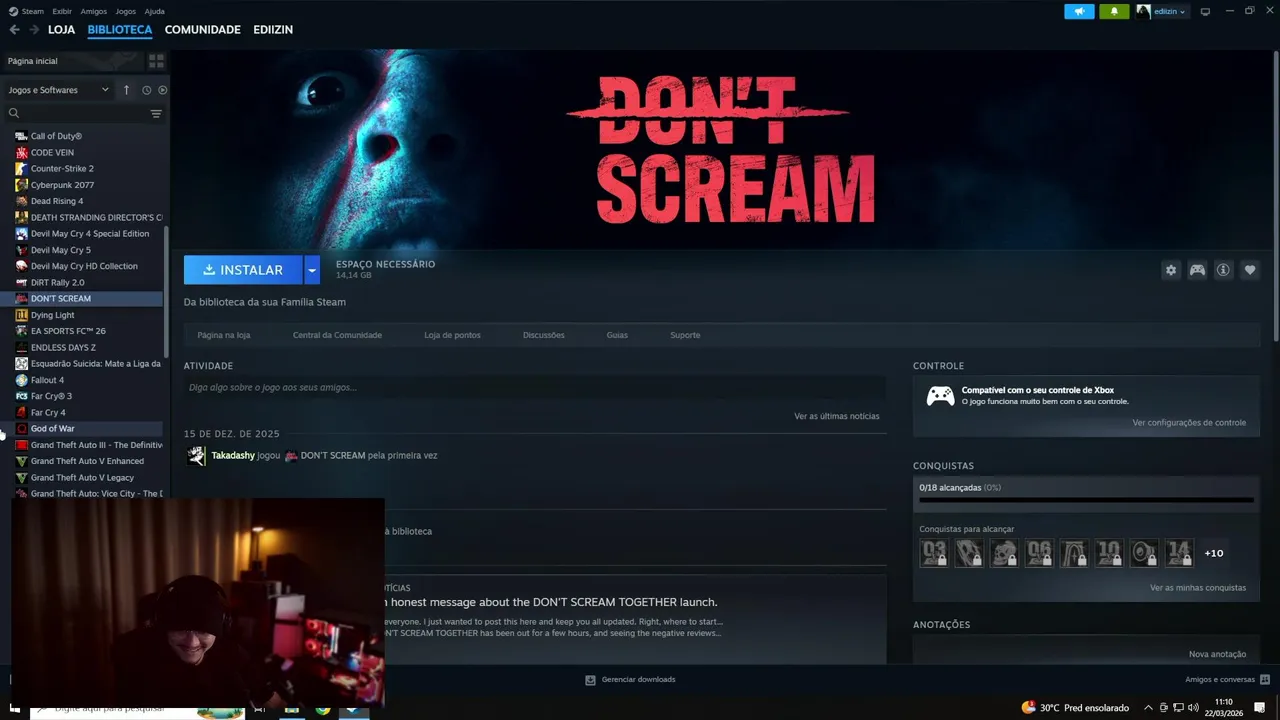Click the Takadashy avatar in activity
Screen dimensions: 1280x720
196,456
